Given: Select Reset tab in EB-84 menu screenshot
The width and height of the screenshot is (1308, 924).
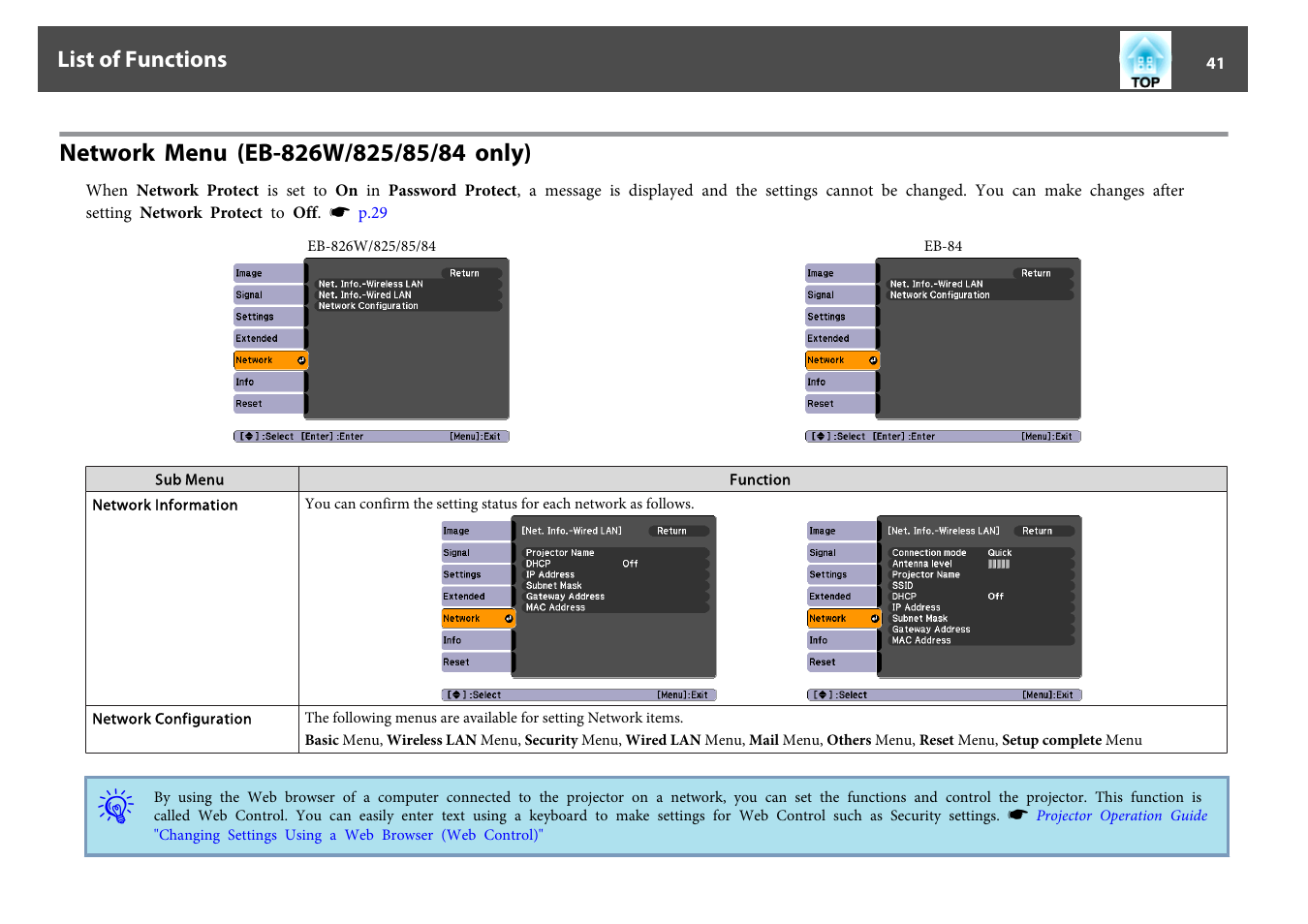Looking at the screenshot, I should pos(841,403).
